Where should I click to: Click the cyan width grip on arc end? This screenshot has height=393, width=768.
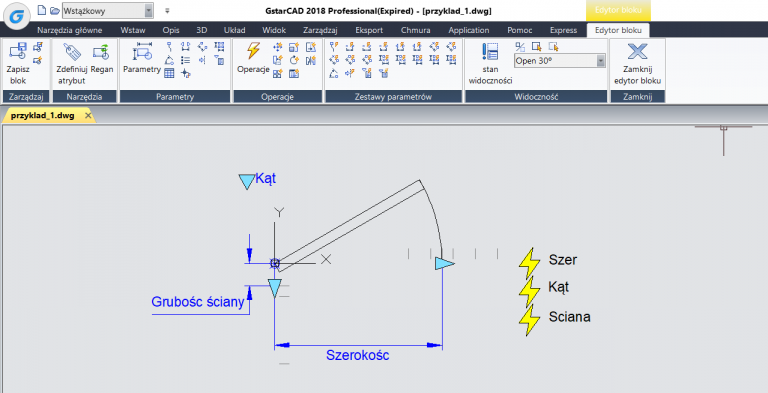[445, 264]
